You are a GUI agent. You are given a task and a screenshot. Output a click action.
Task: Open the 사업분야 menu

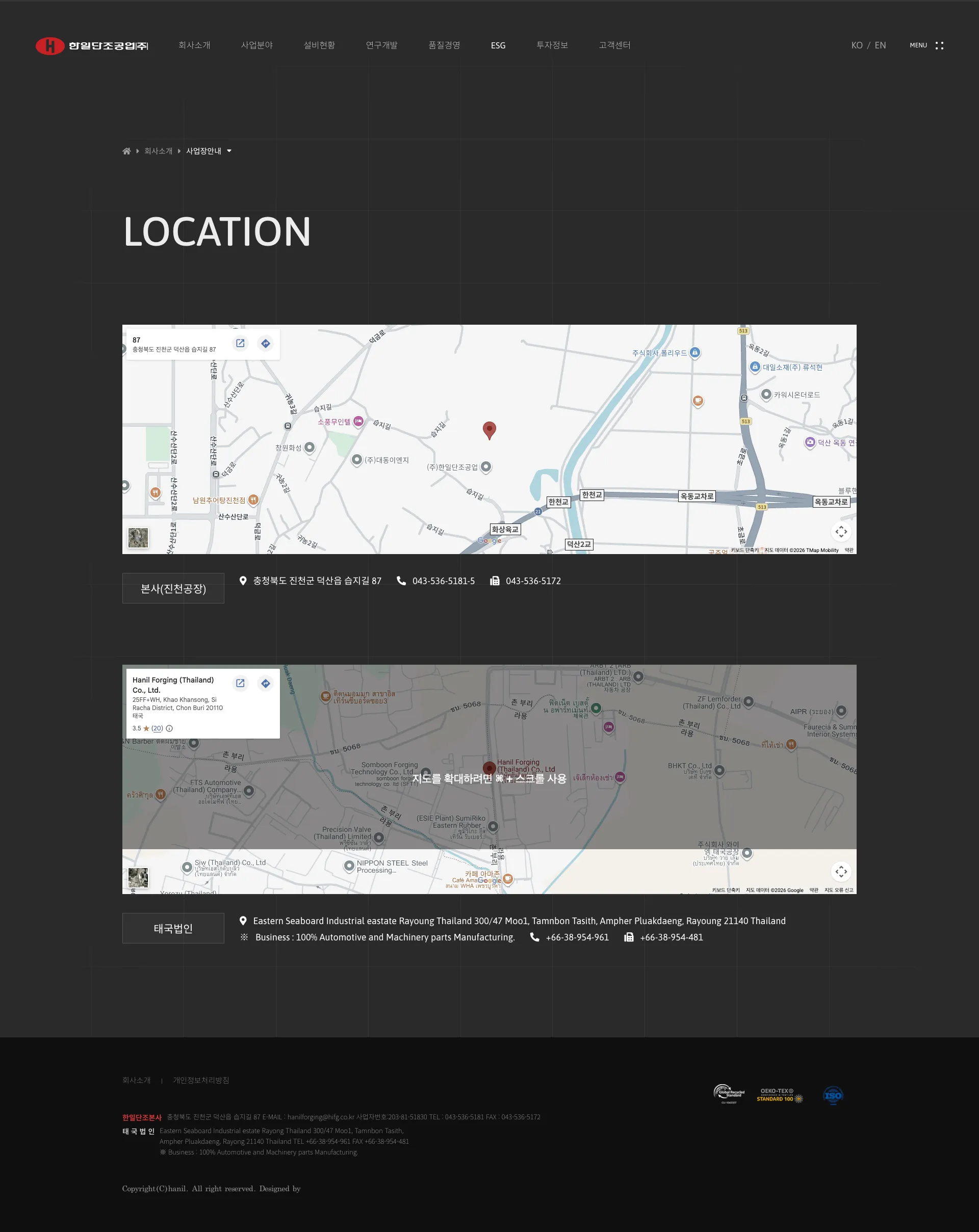[256, 45]
